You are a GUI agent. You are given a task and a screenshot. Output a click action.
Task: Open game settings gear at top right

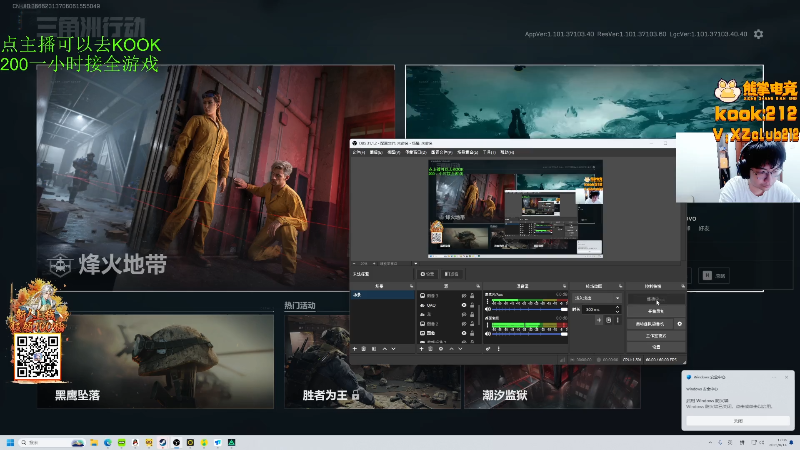(x=759, y=34)
